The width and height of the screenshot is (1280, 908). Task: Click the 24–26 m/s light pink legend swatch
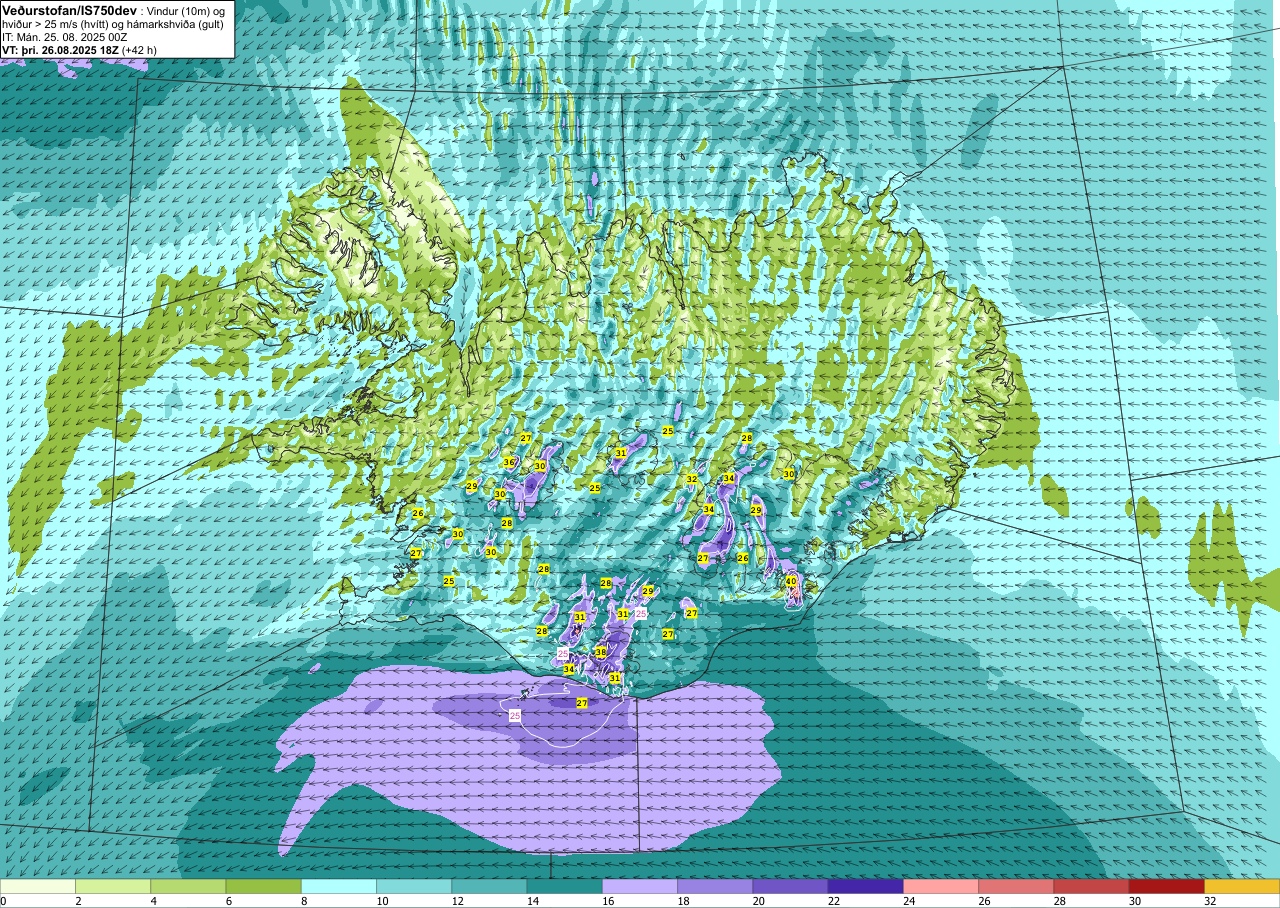tap(941, 886)
